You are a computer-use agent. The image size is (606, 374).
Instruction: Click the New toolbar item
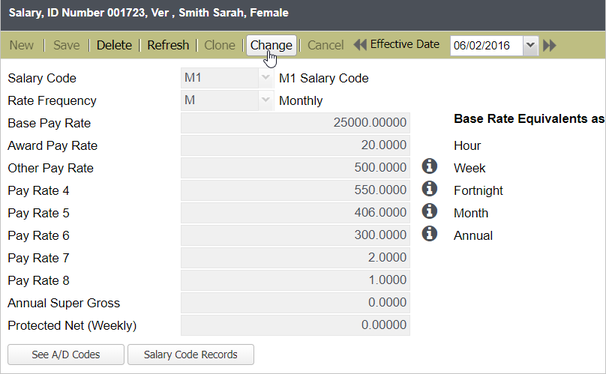[22, 45]
